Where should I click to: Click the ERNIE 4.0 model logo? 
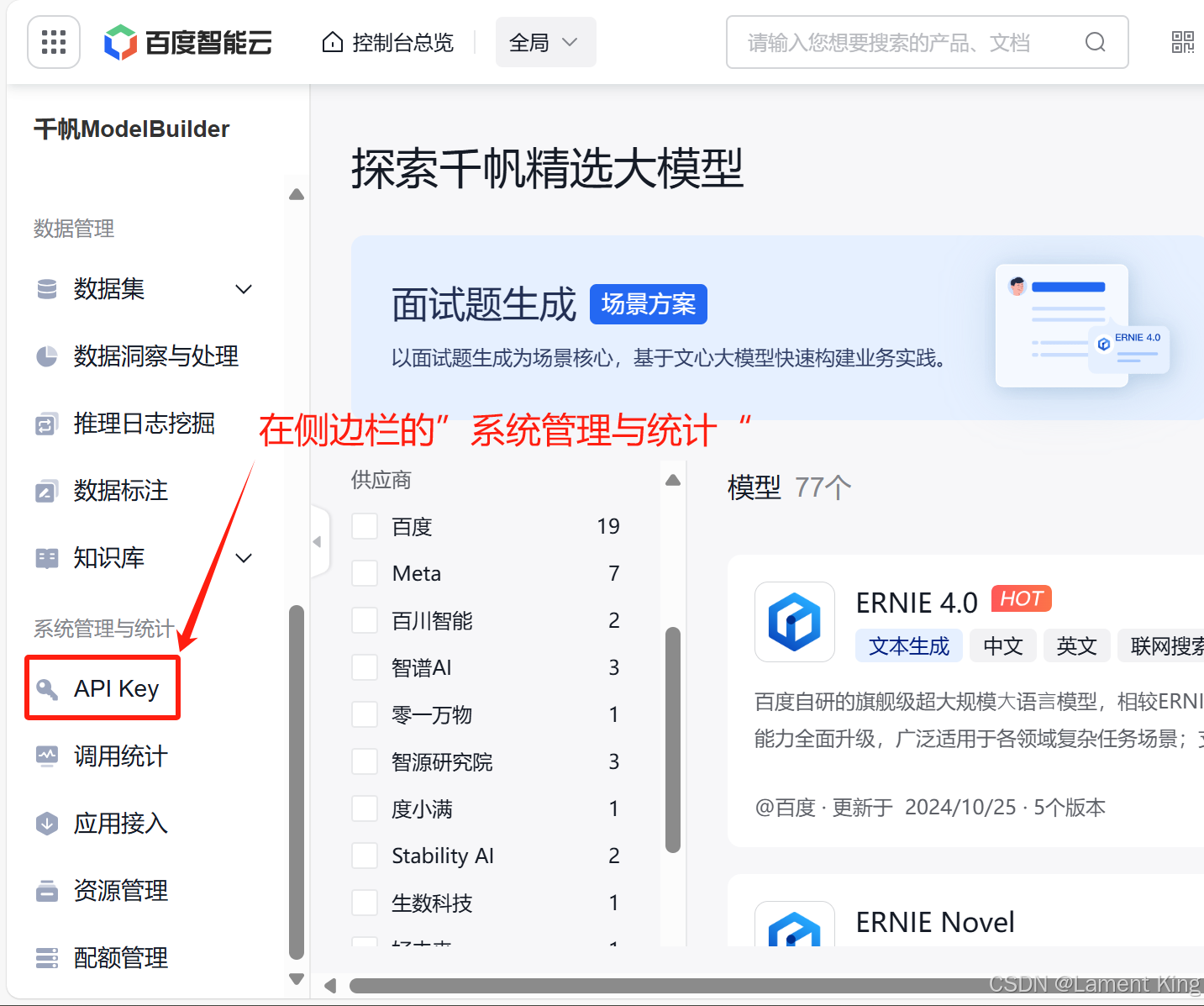tap(795, 622)
